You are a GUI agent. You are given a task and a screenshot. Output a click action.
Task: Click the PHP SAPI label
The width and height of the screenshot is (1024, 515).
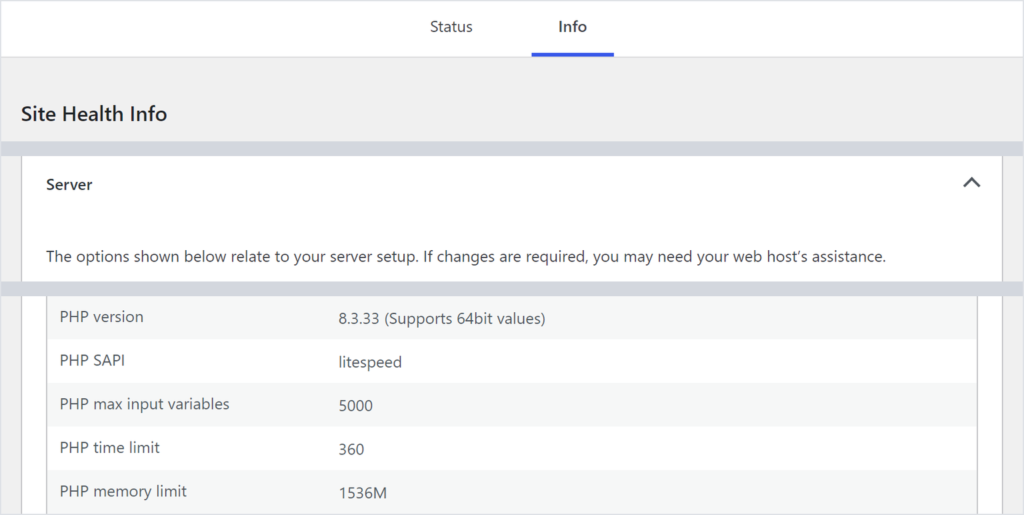(x=92, y=360)
